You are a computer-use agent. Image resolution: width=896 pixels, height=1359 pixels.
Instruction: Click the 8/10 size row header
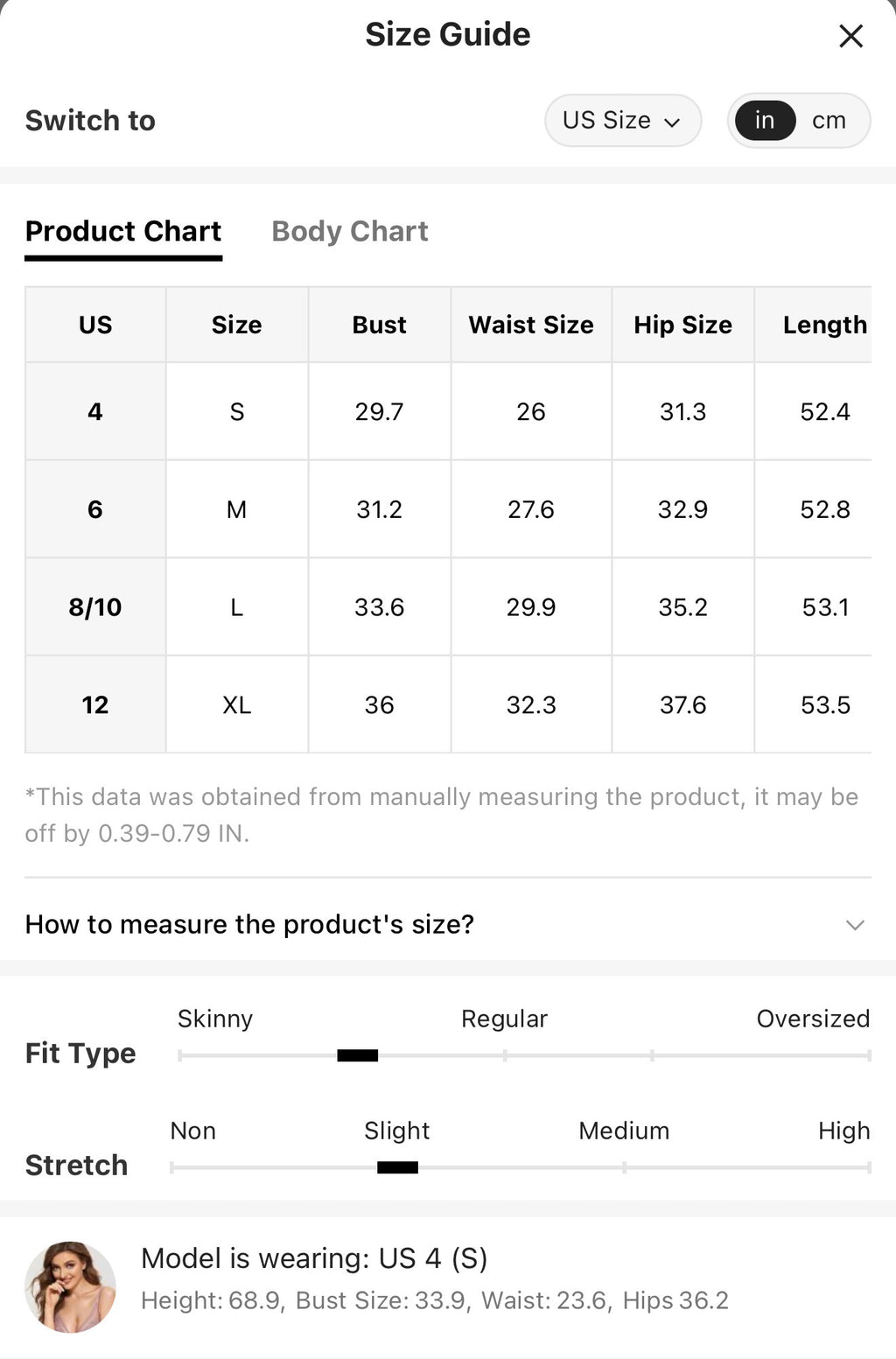pyautogui.click(x=95, y=606)
